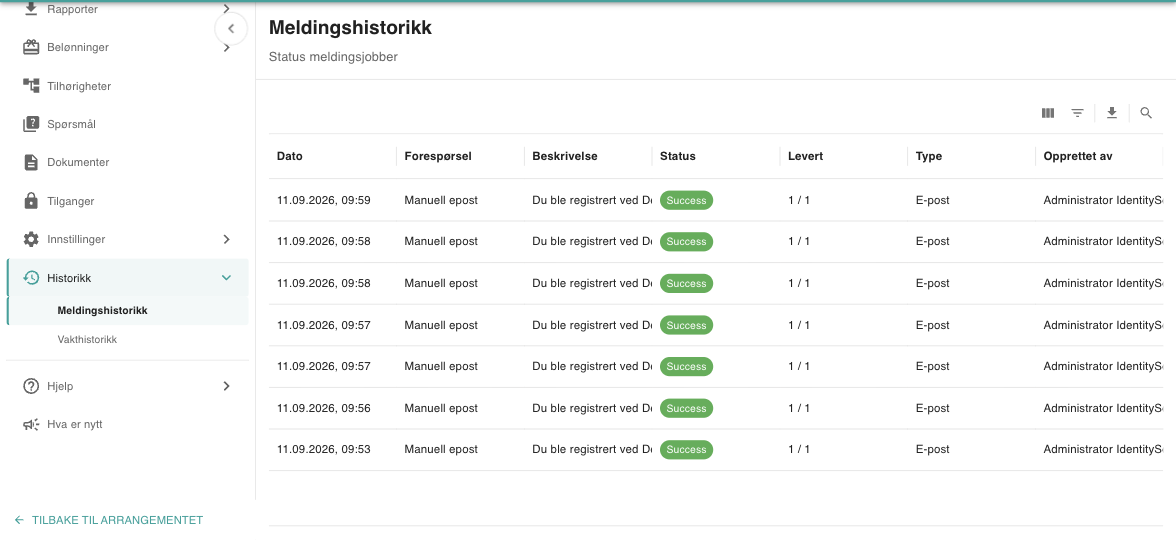Sort by the Beskrivelse column header

click(565, 157)
